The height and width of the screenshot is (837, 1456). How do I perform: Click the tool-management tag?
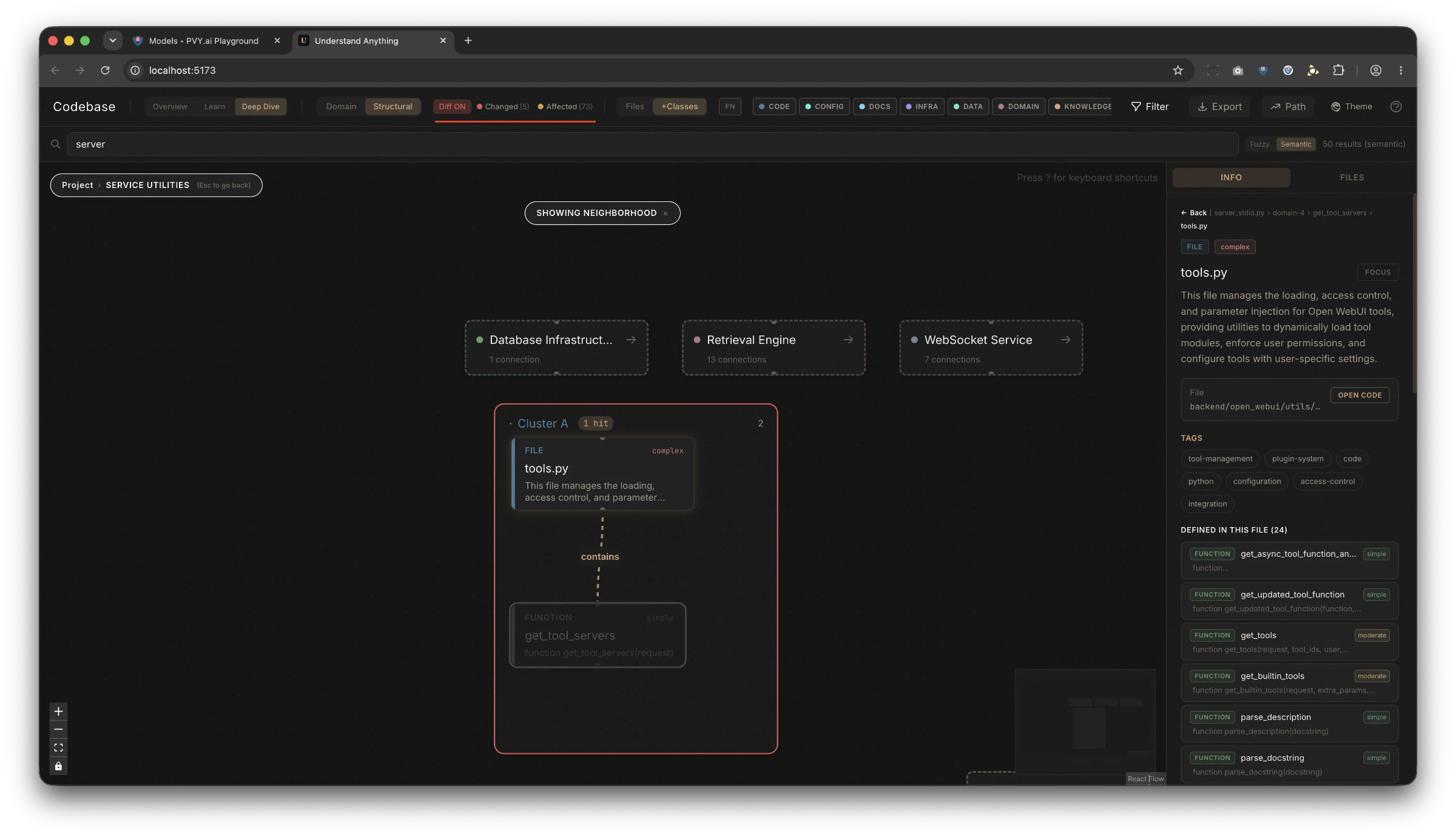click(1220, 459)
